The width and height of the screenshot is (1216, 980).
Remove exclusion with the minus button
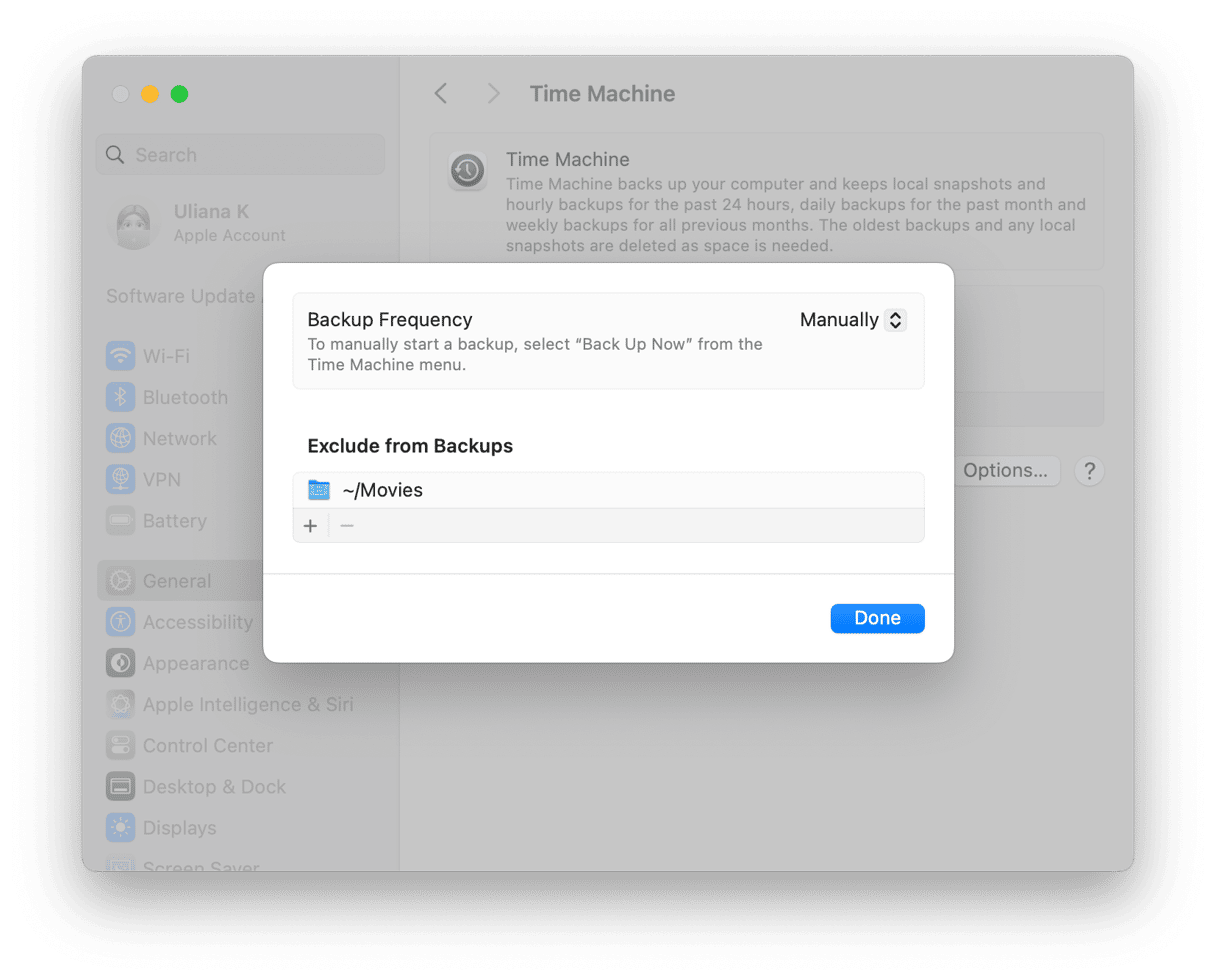click(347, 526)
